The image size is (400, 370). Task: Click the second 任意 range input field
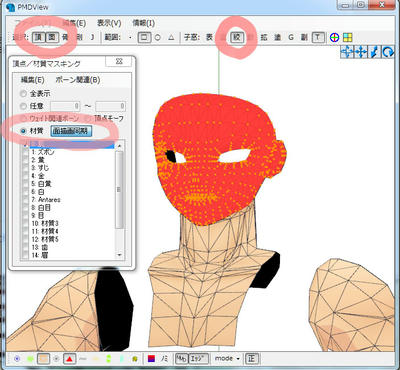(x=111, y=106)
